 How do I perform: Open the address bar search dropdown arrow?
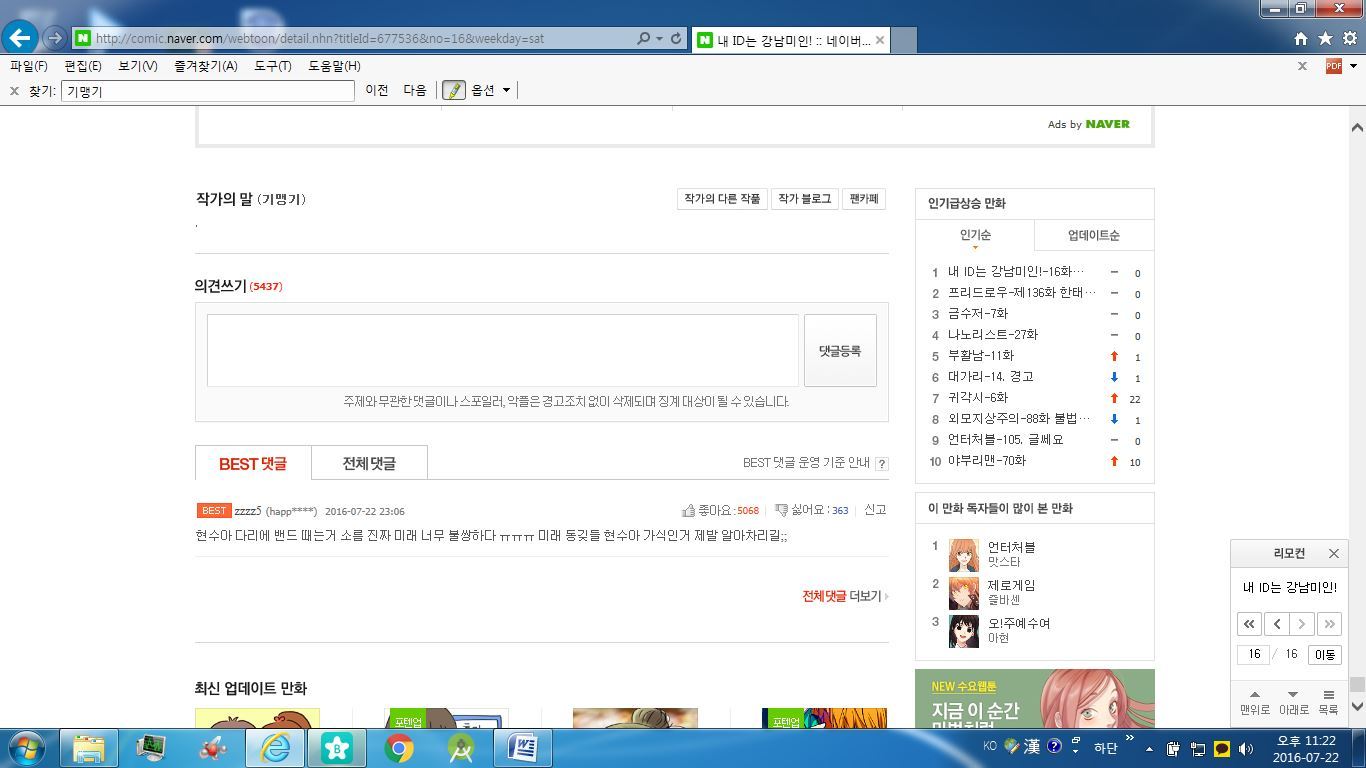pyautogui.click(x=659, y=39)
